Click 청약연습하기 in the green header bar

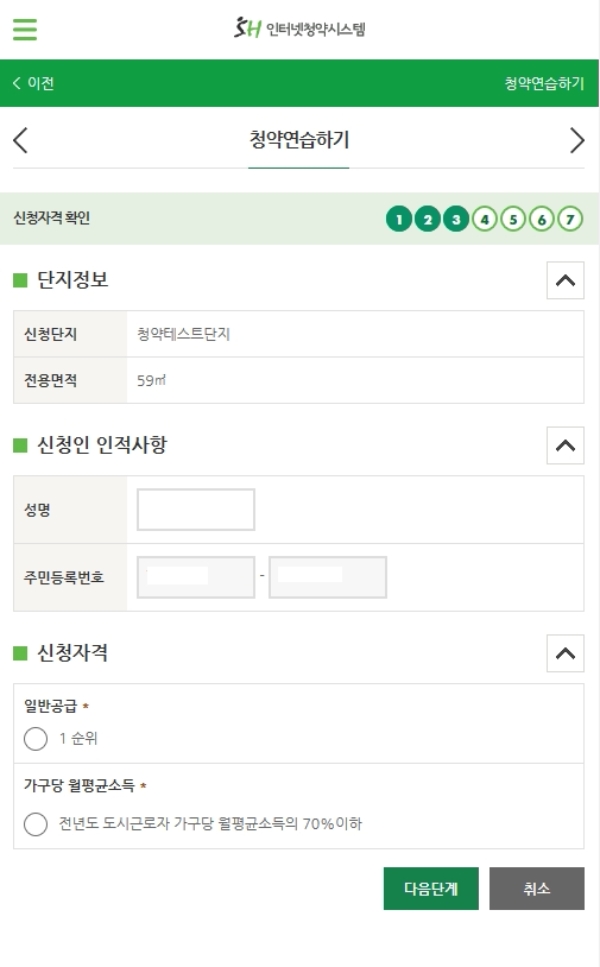point(544,83)
